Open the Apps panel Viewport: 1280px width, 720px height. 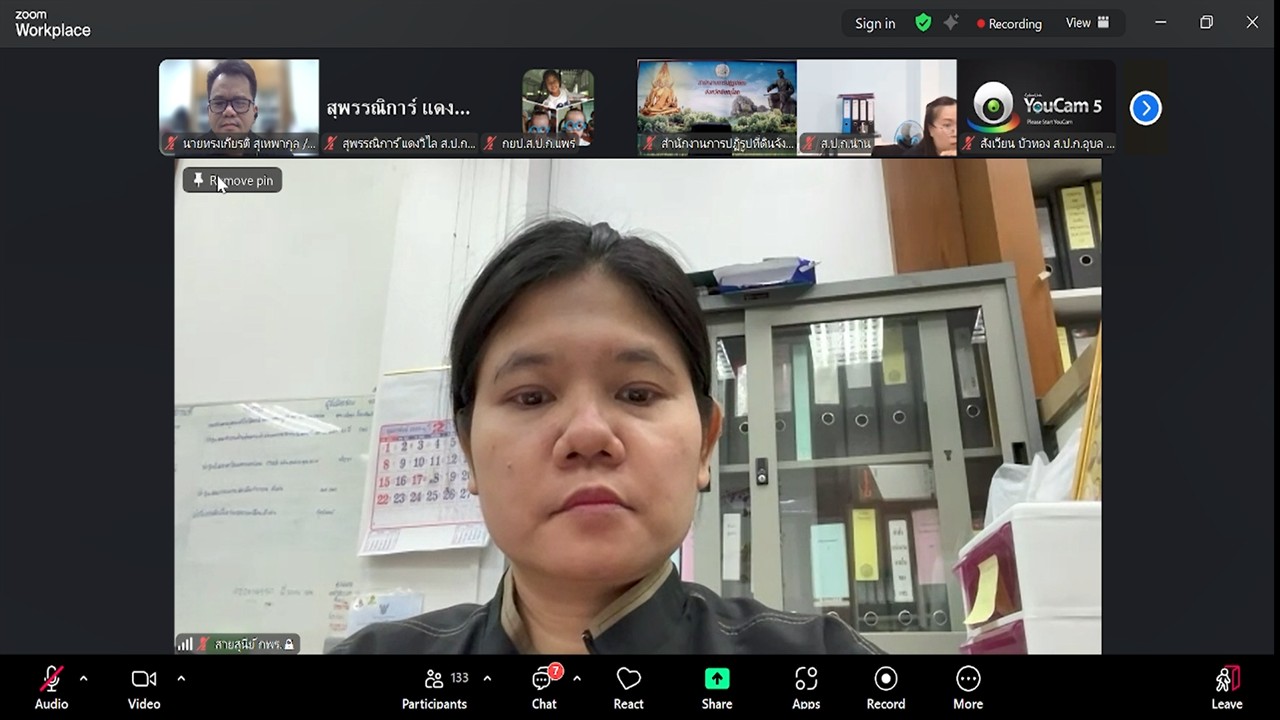tap(806, 680)
